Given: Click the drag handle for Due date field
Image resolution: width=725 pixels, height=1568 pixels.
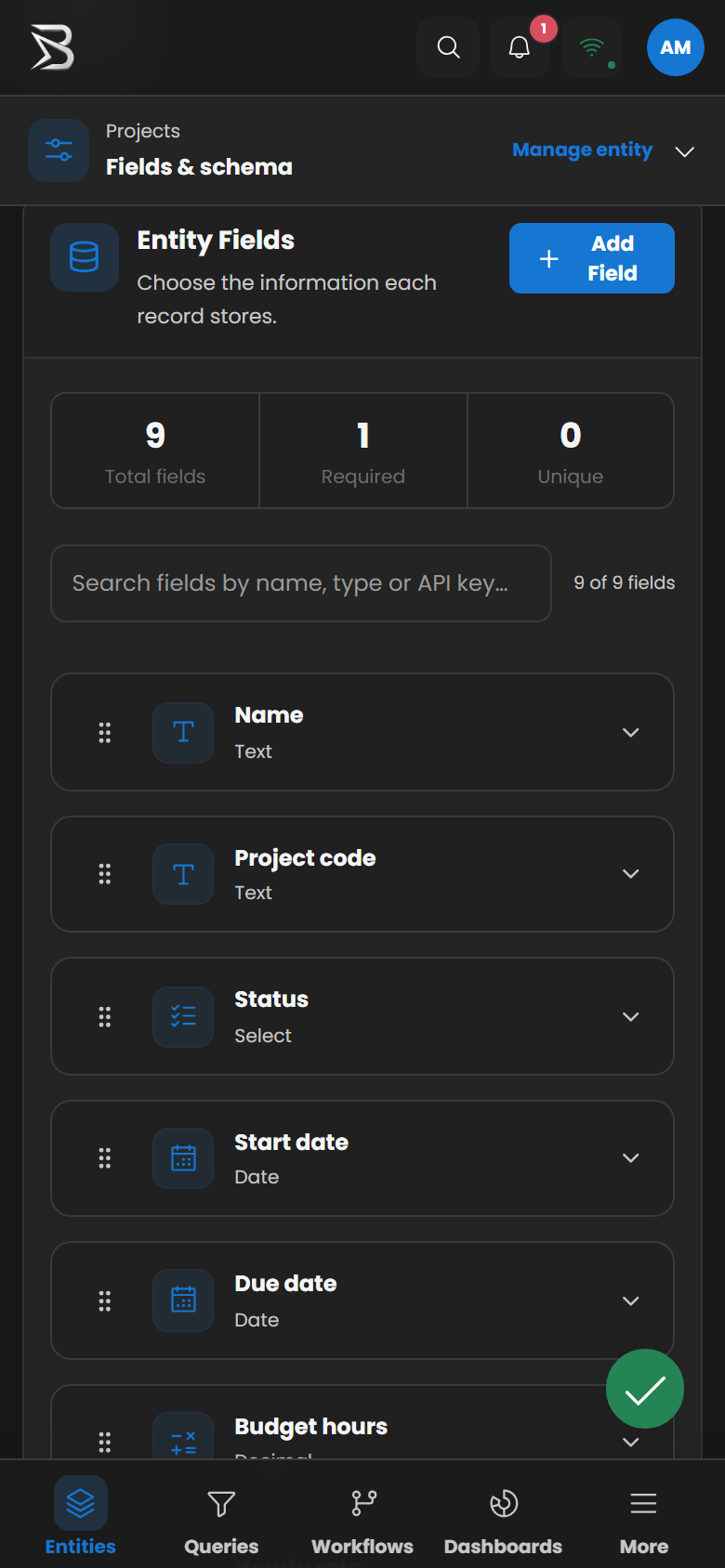Looking at the screenshot, I should coord(105,1300).
